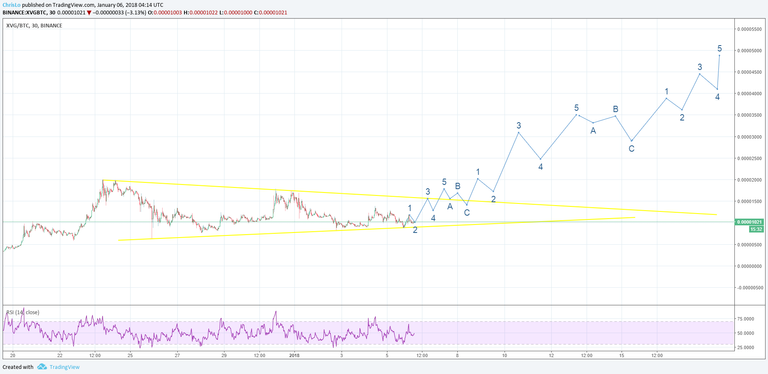Click the 0.00005500 price axis label
This screenshot has height=374, width=768.
click(x=748, y=29)
